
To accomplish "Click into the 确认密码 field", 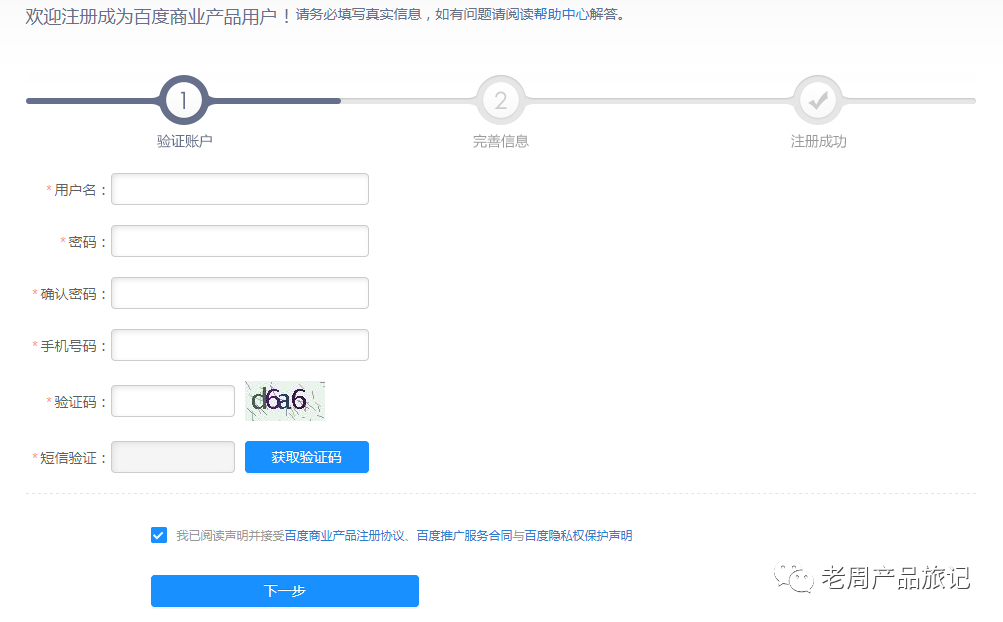I will pyautogui.click(x=240, y=293).
